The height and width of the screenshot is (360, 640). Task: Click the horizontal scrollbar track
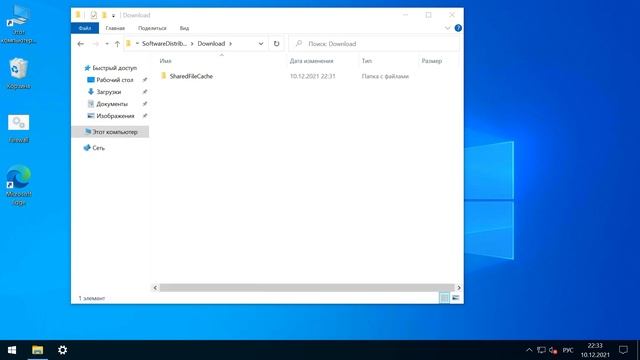point(307,288)
